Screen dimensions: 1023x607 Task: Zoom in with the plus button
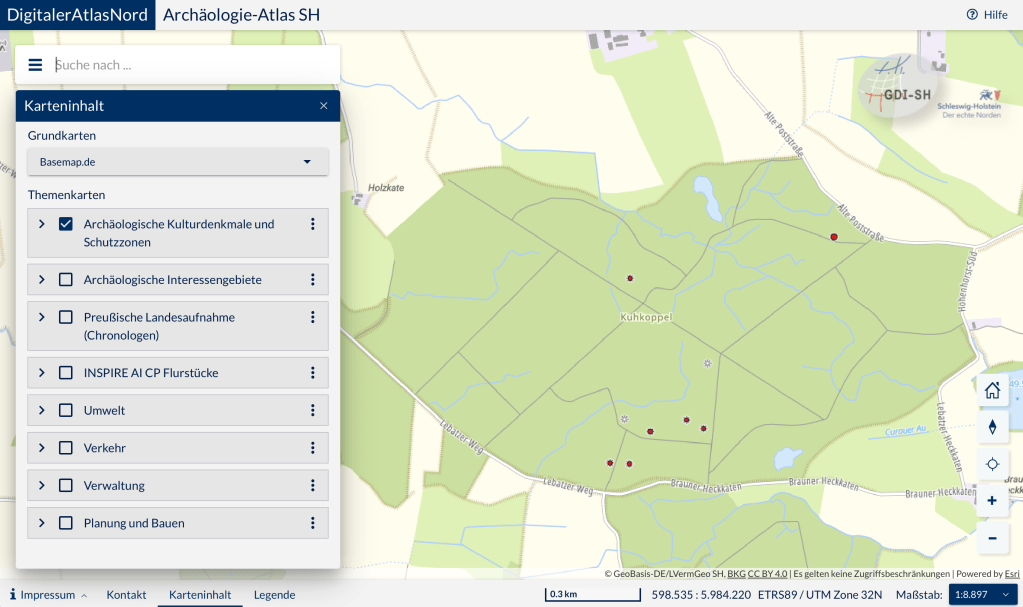pyautogui.click(x=992, y=500)
